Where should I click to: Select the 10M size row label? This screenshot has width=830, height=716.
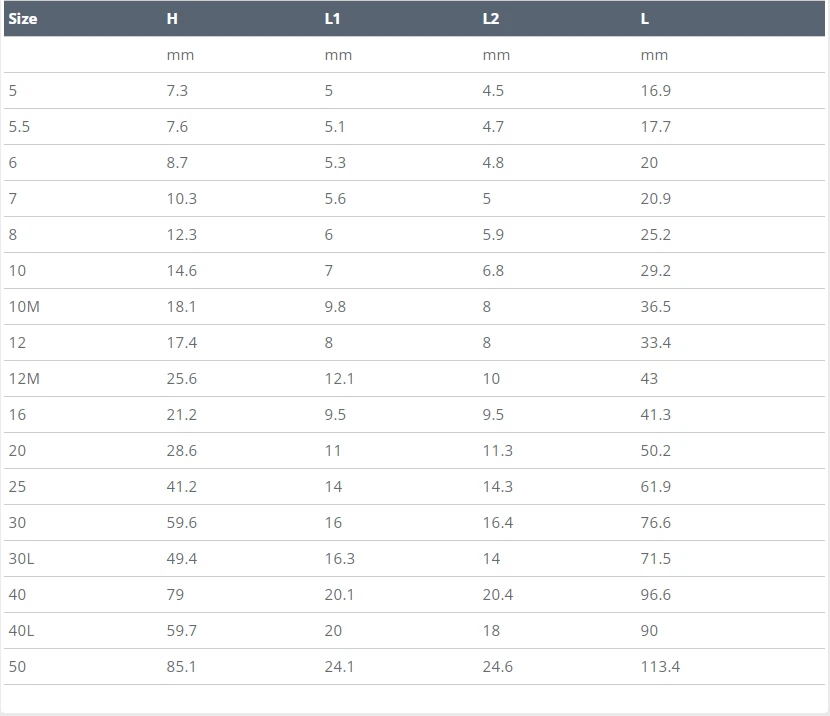pyautogui.click(x=24, y=307)
